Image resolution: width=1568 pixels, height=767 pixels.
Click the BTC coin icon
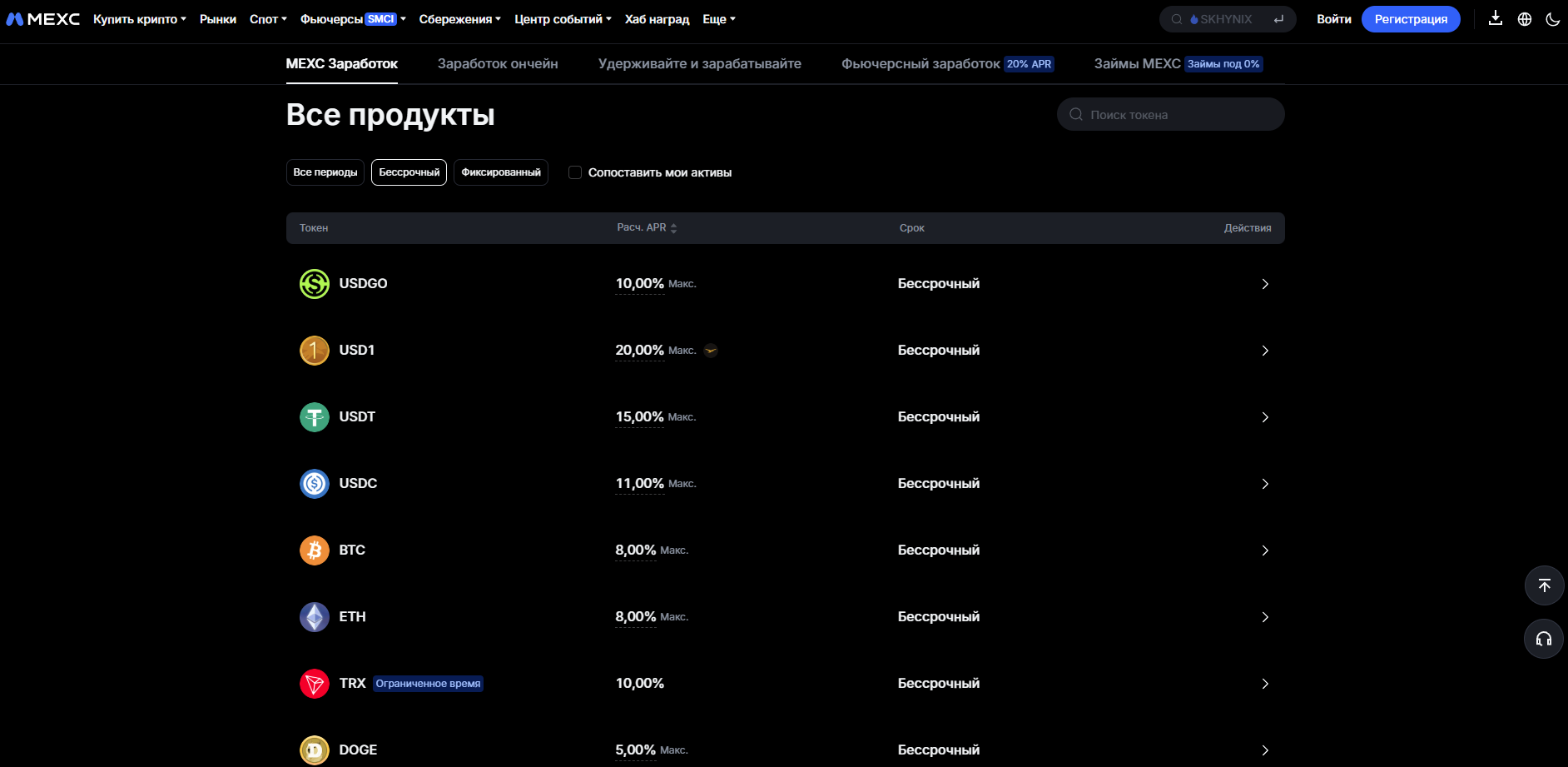[315, 550]
